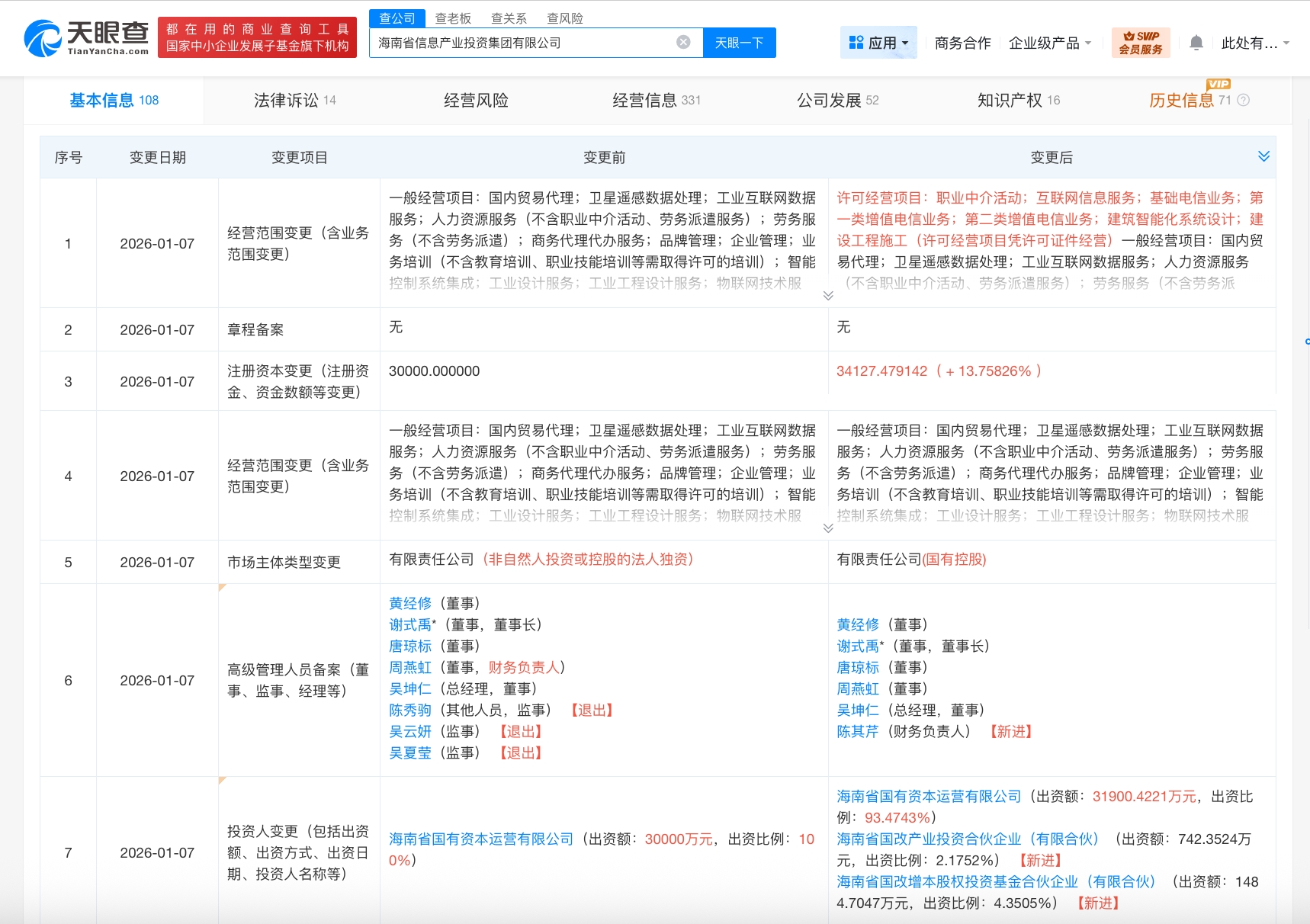Open the 应用 dropdown menu
1310x924 pixels.
878,43
